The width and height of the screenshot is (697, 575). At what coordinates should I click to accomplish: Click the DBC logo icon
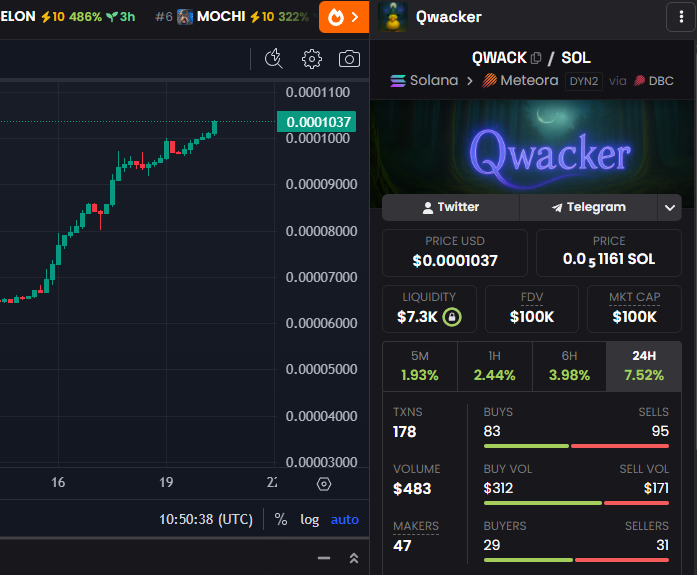click(x=639, y=81)
